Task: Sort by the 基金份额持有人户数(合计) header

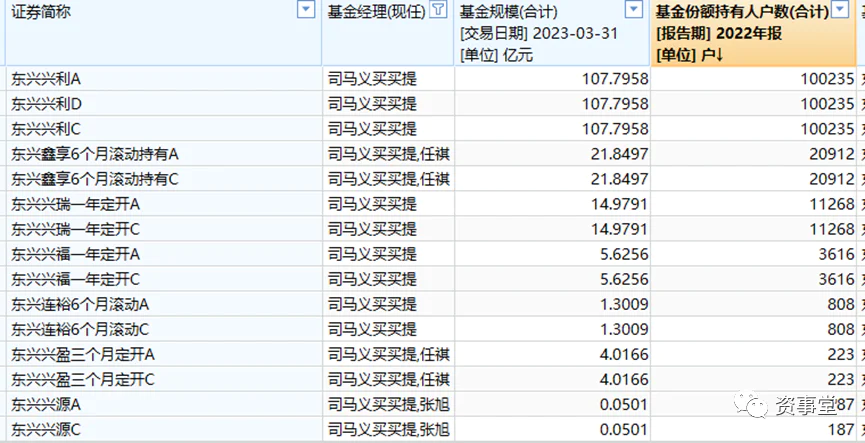Action: [x=740, y=11]
